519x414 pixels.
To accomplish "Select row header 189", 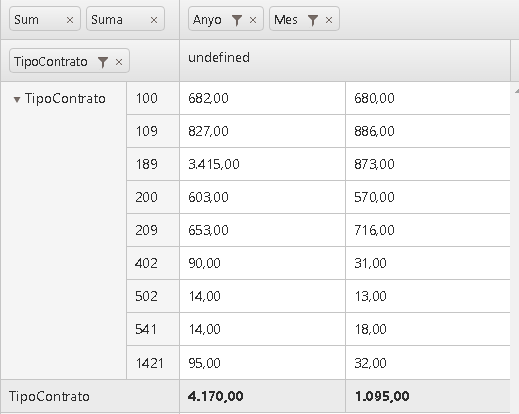I will (153, 164).
